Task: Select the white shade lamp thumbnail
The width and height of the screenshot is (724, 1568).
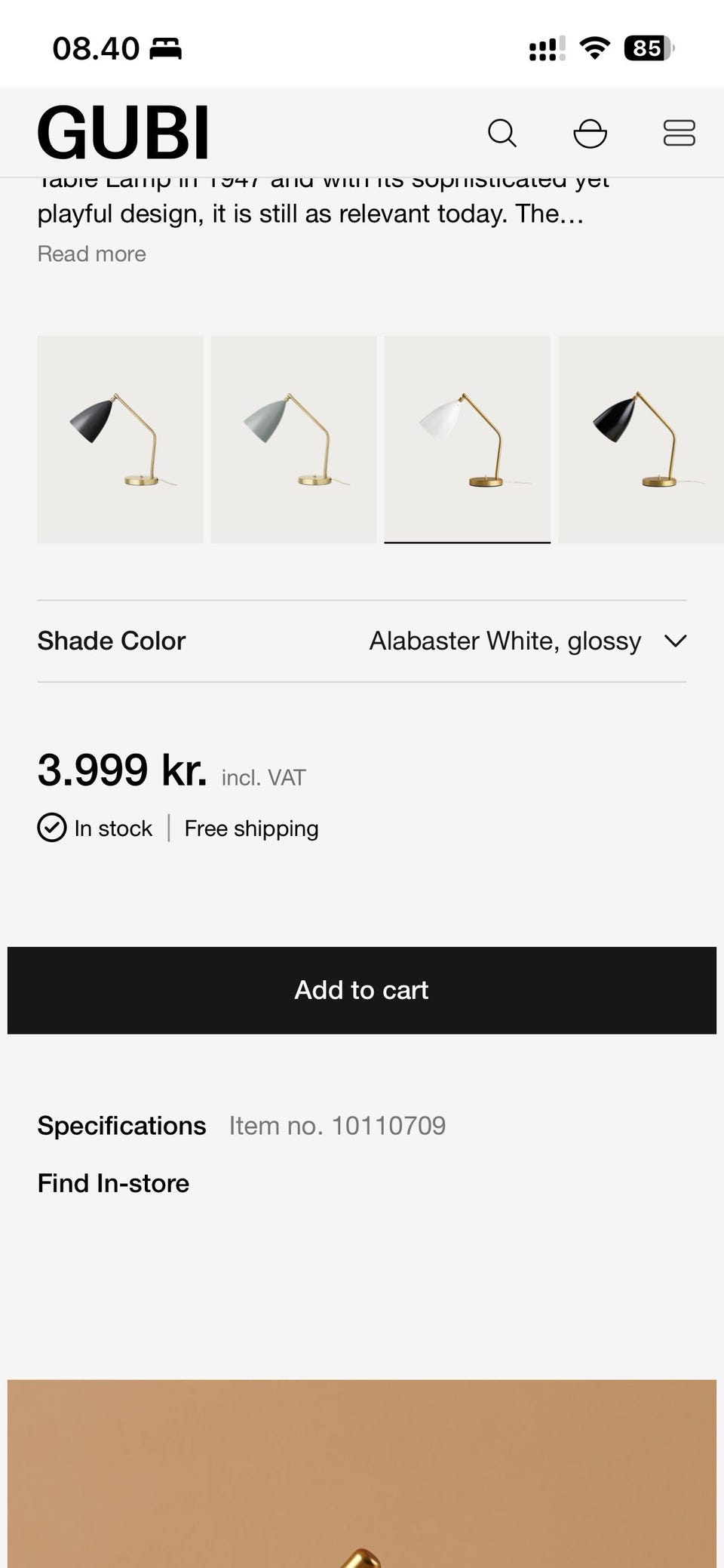Action: click(467, 439)
